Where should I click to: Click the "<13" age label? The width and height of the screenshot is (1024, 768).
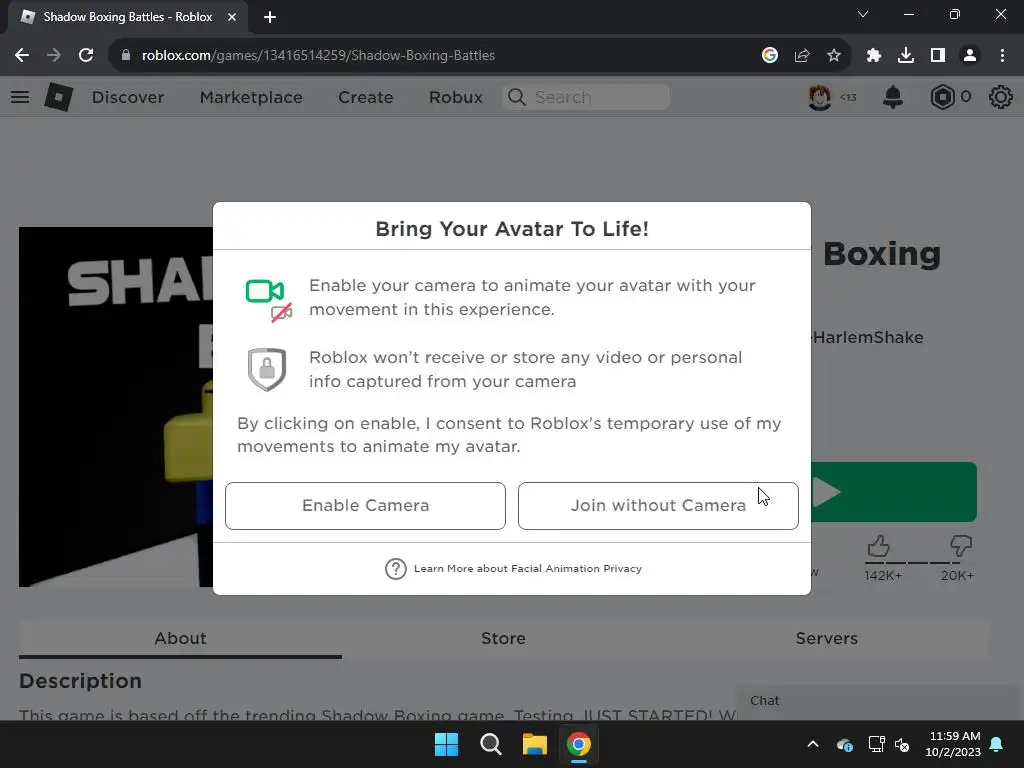pos(848,97)
